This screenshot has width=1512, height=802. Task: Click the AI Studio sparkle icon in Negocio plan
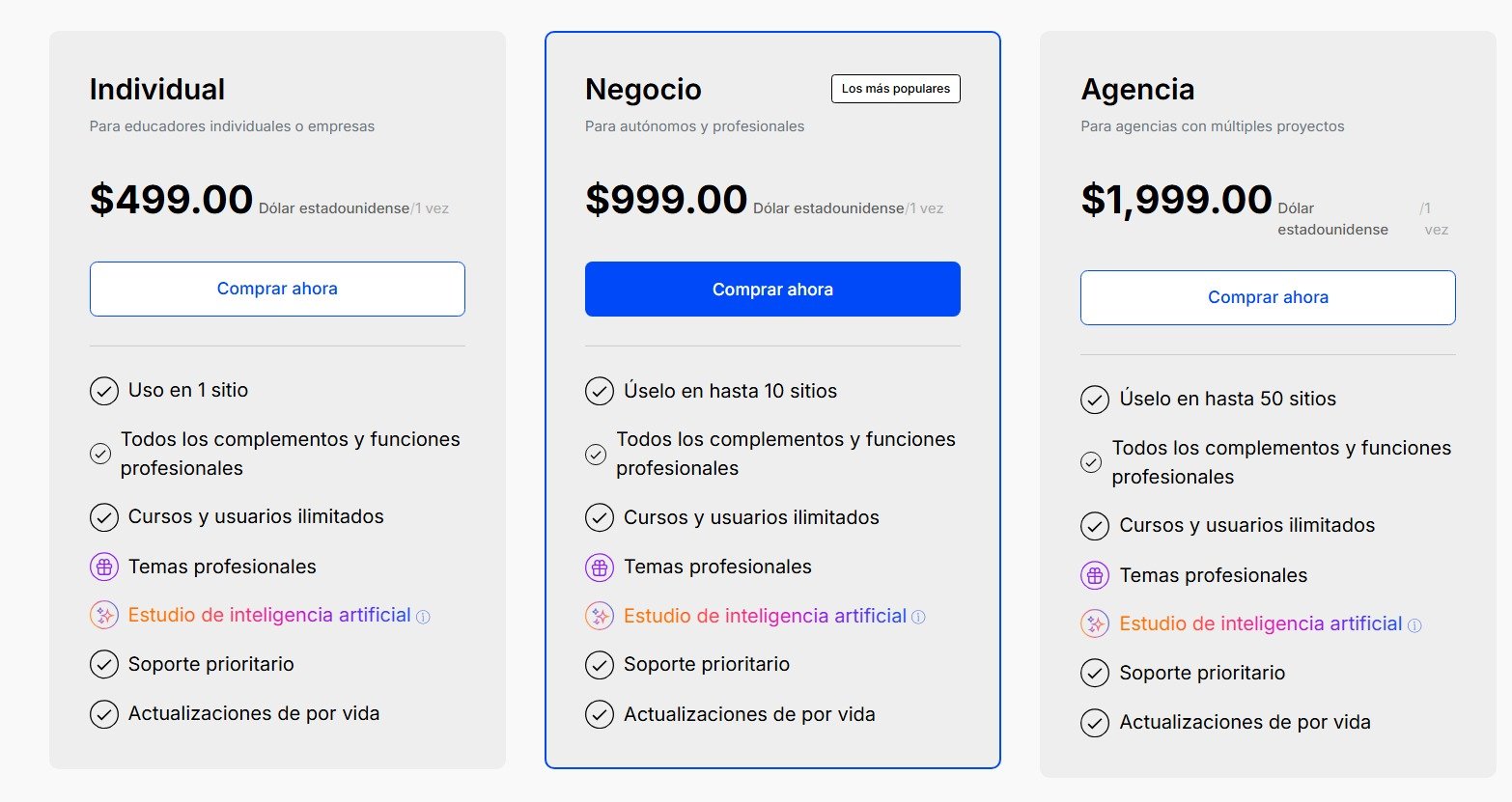[600, 617]
